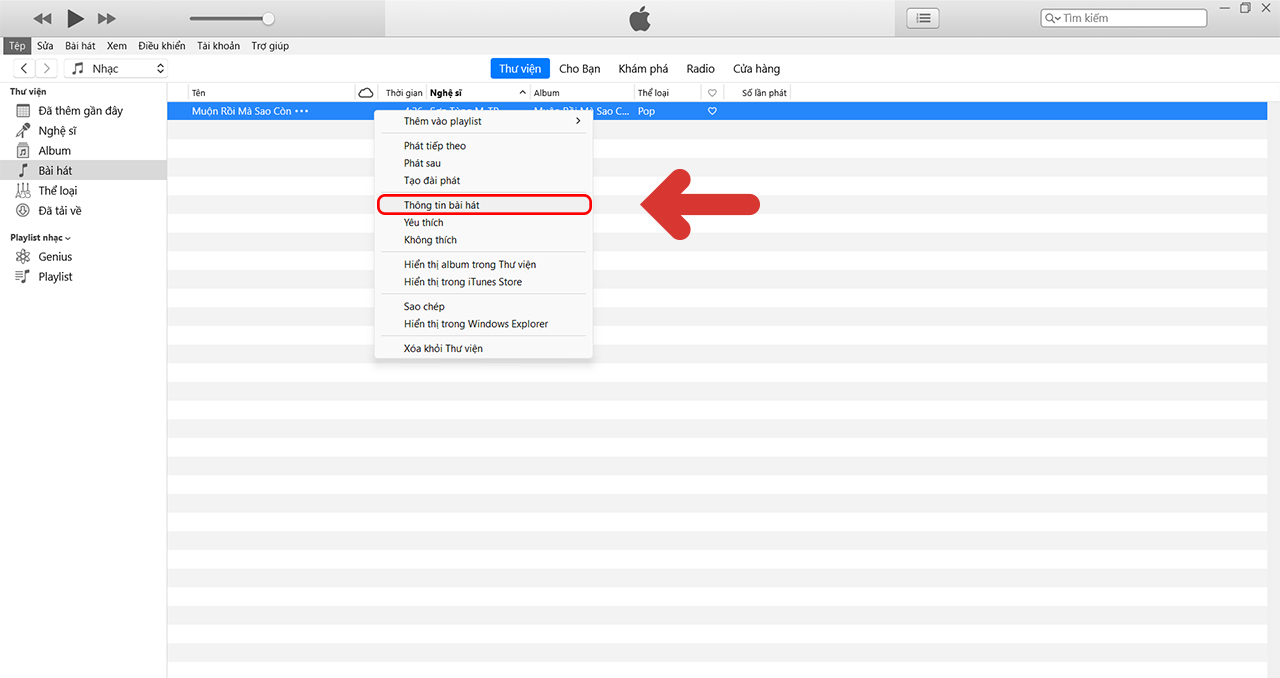
Task: Open the Bài hát menu
Action: pos(80,46)
